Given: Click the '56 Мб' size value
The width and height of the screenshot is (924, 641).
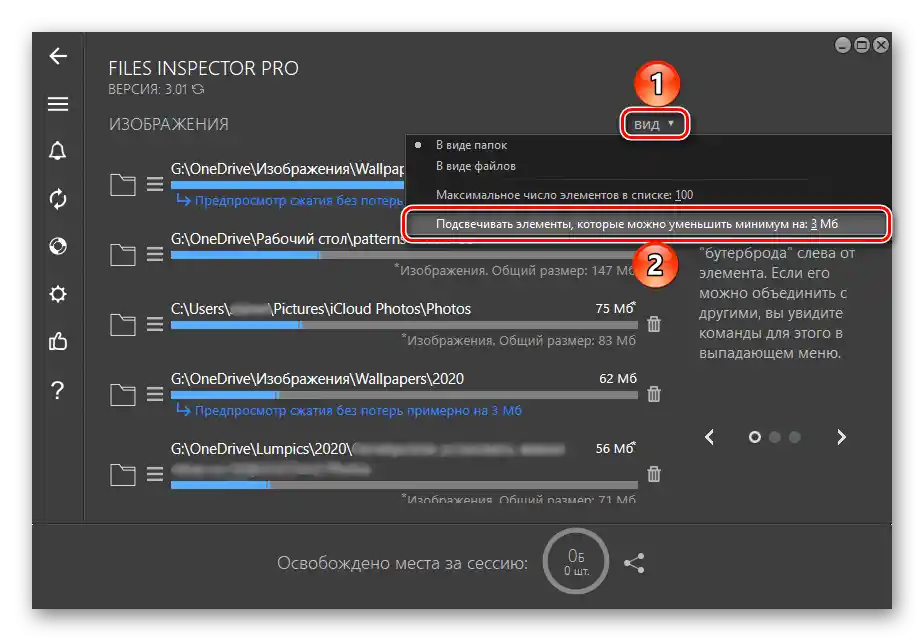Looking at the screenshot, I should pyautogui.click(x=615, y=448).
